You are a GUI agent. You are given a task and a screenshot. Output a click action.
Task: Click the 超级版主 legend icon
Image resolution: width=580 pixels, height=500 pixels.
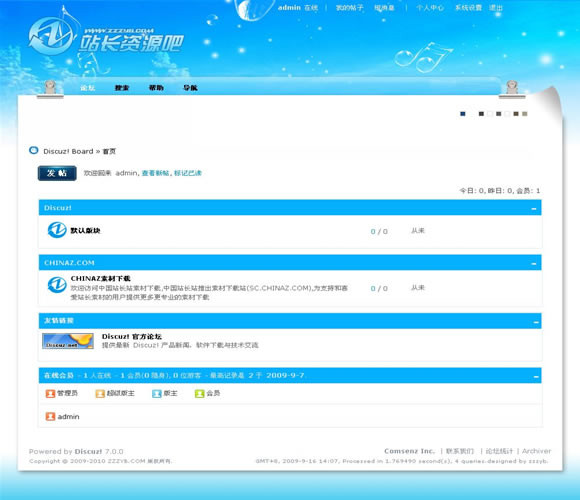coord(100,393)
